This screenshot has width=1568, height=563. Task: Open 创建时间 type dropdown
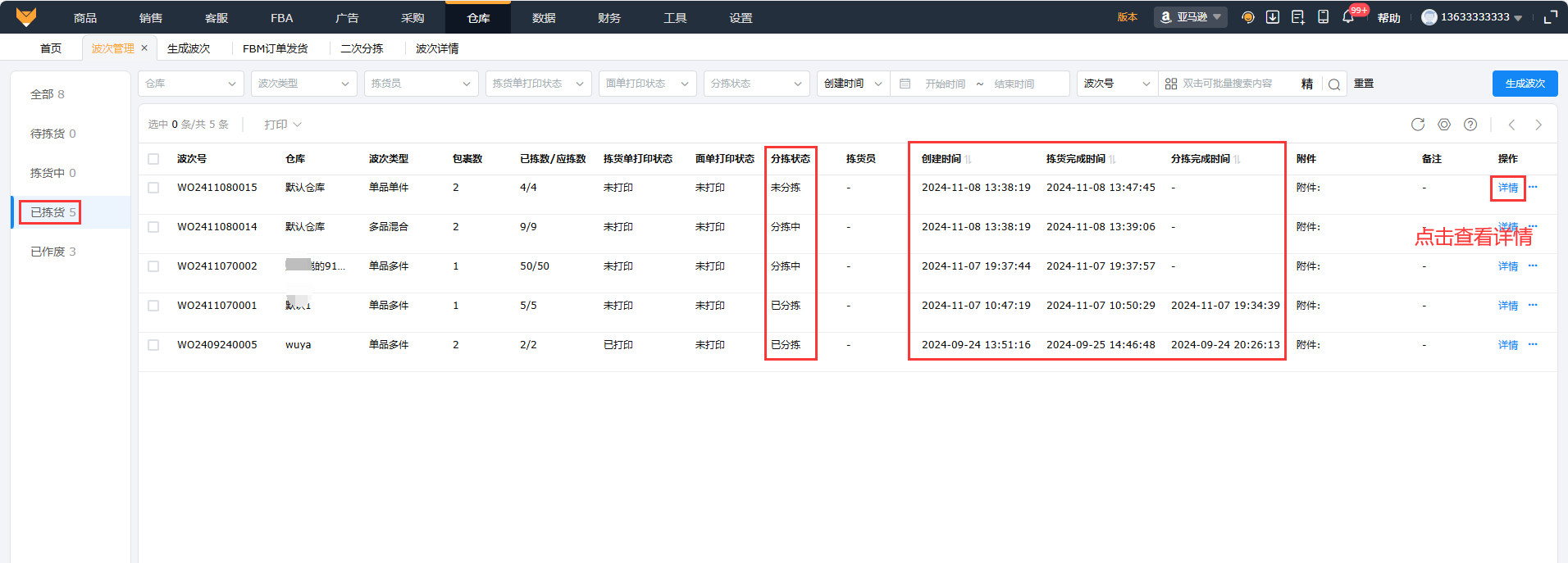854,84
